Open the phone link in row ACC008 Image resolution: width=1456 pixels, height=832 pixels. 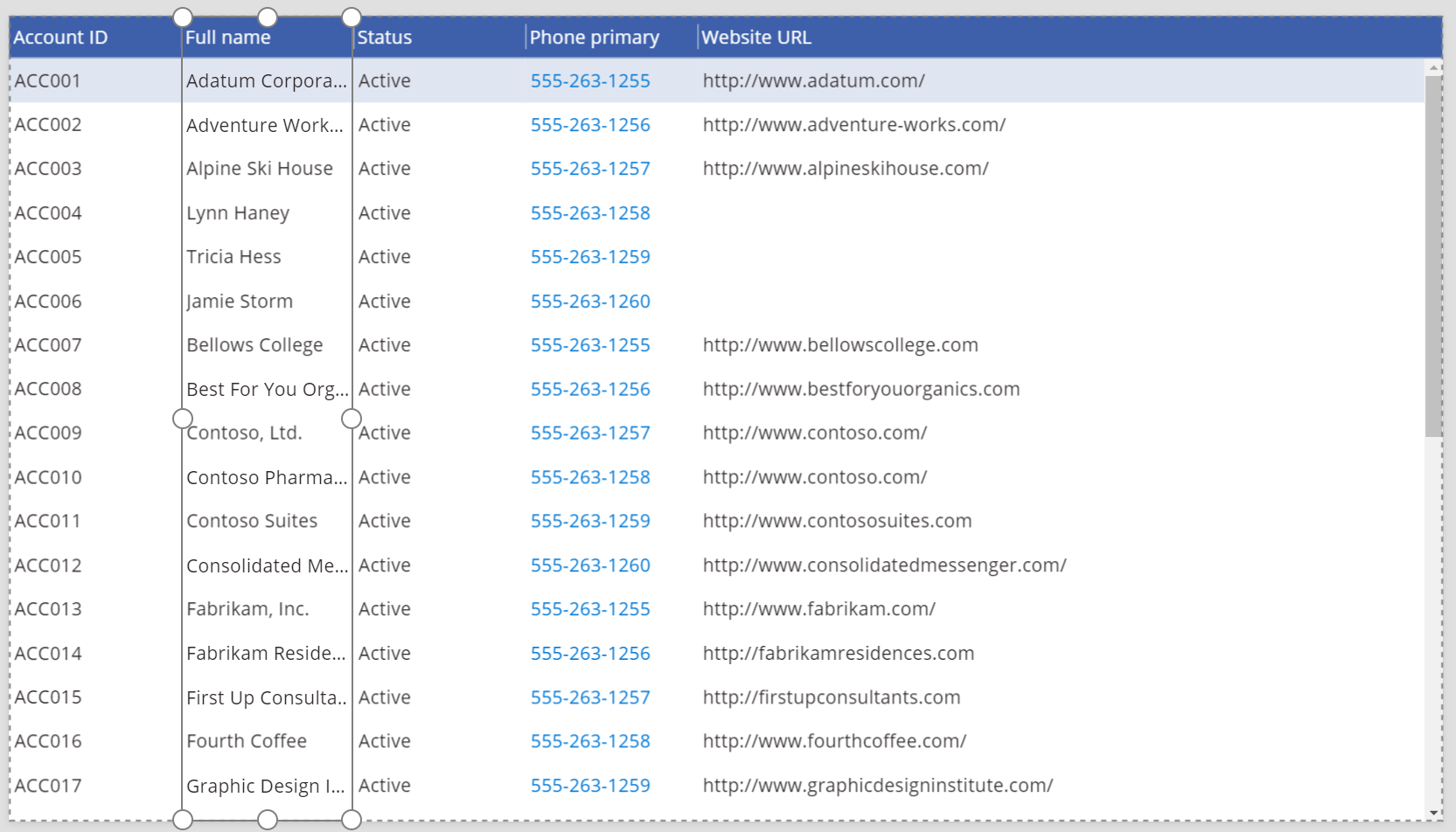pos(590,389)
